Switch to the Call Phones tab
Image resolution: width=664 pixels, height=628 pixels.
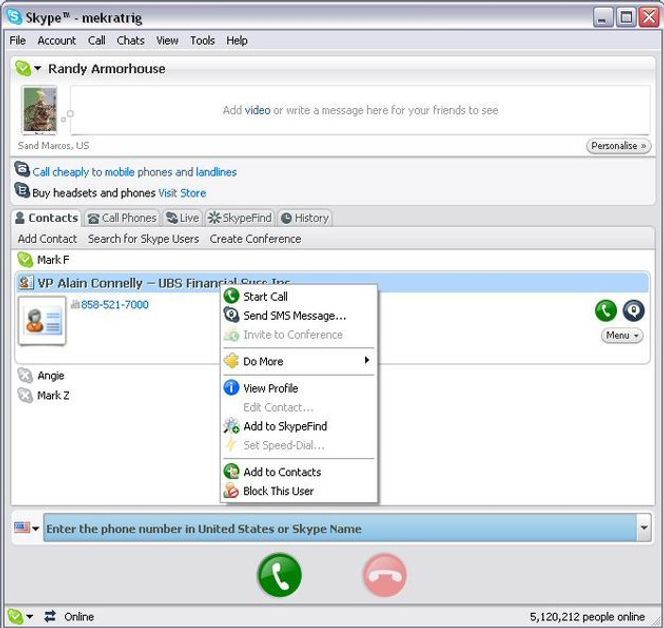click(x=122, y=218)
